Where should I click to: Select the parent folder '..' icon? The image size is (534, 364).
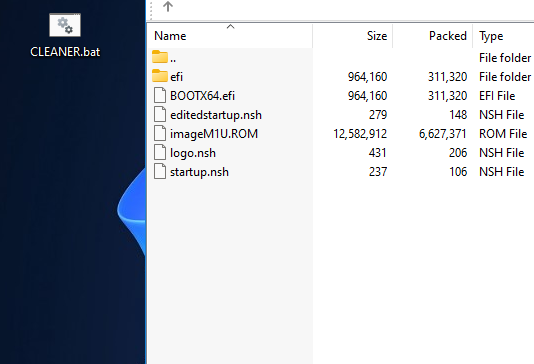click(160, 57)
